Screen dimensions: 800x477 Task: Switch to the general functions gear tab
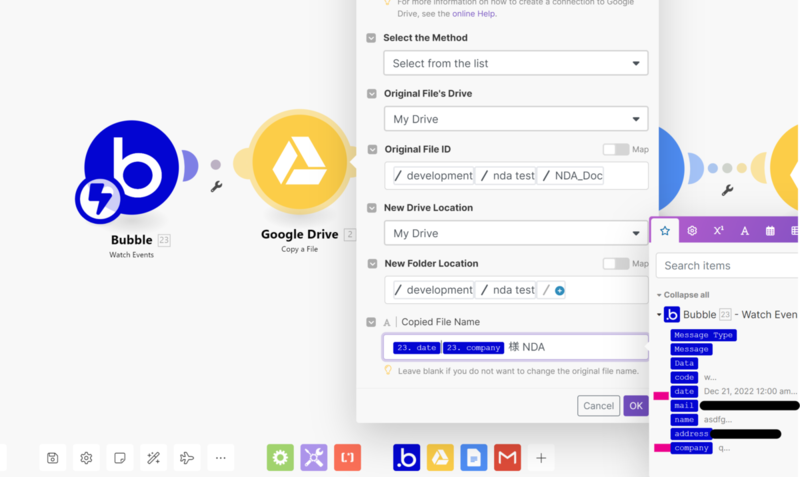pos(692,231)
